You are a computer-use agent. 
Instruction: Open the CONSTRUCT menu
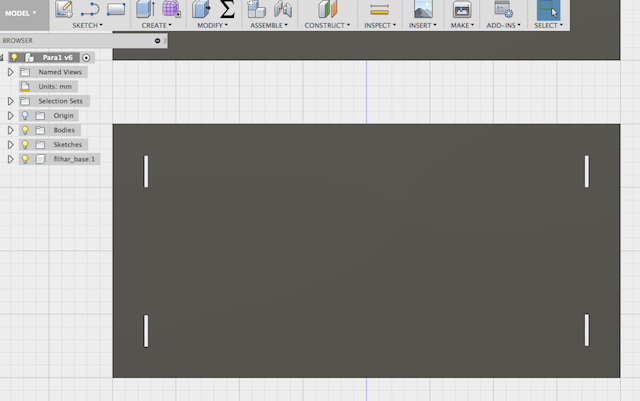click(327, 25)
